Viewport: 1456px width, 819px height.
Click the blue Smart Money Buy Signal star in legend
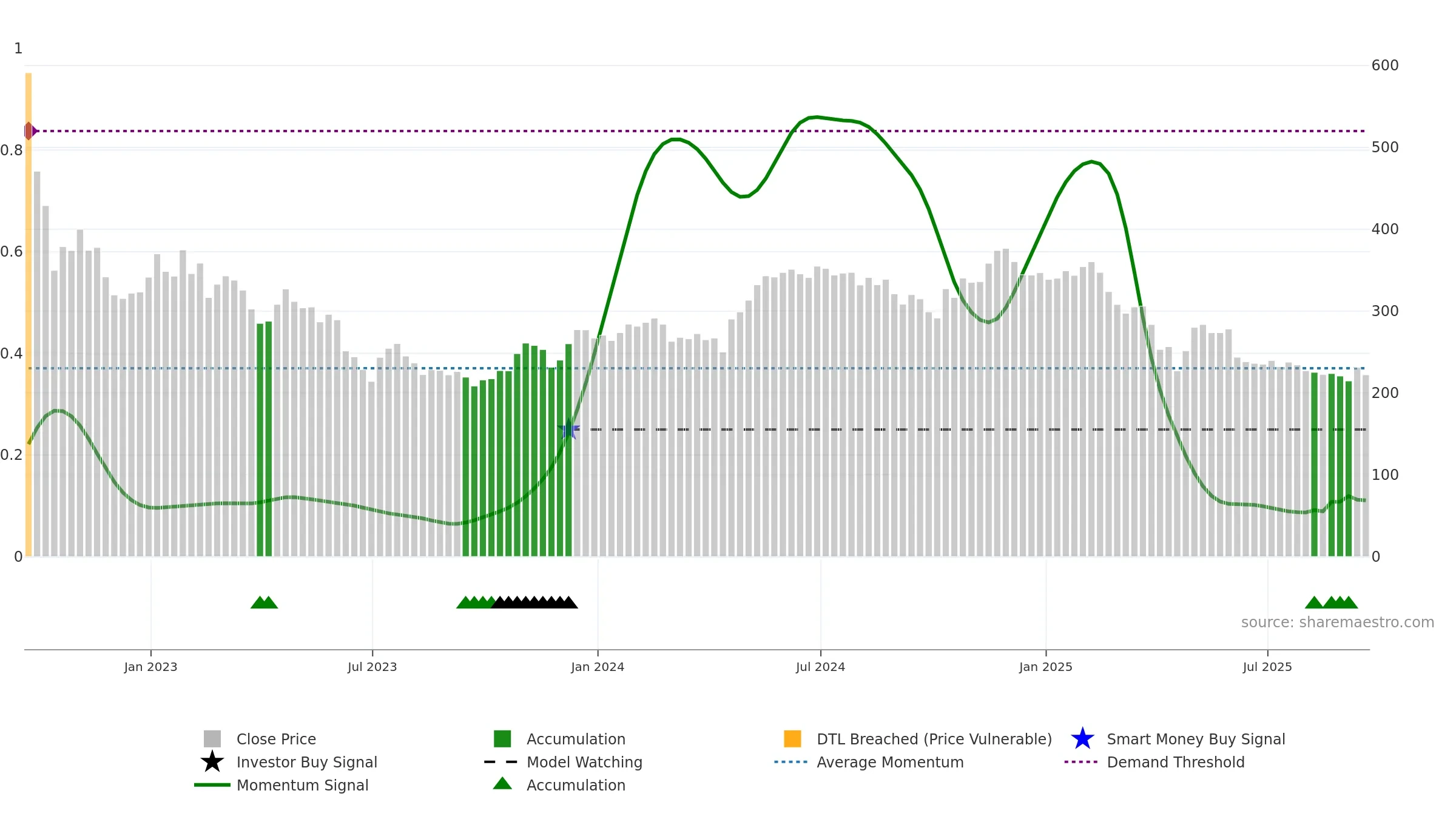coord(1082,739)
